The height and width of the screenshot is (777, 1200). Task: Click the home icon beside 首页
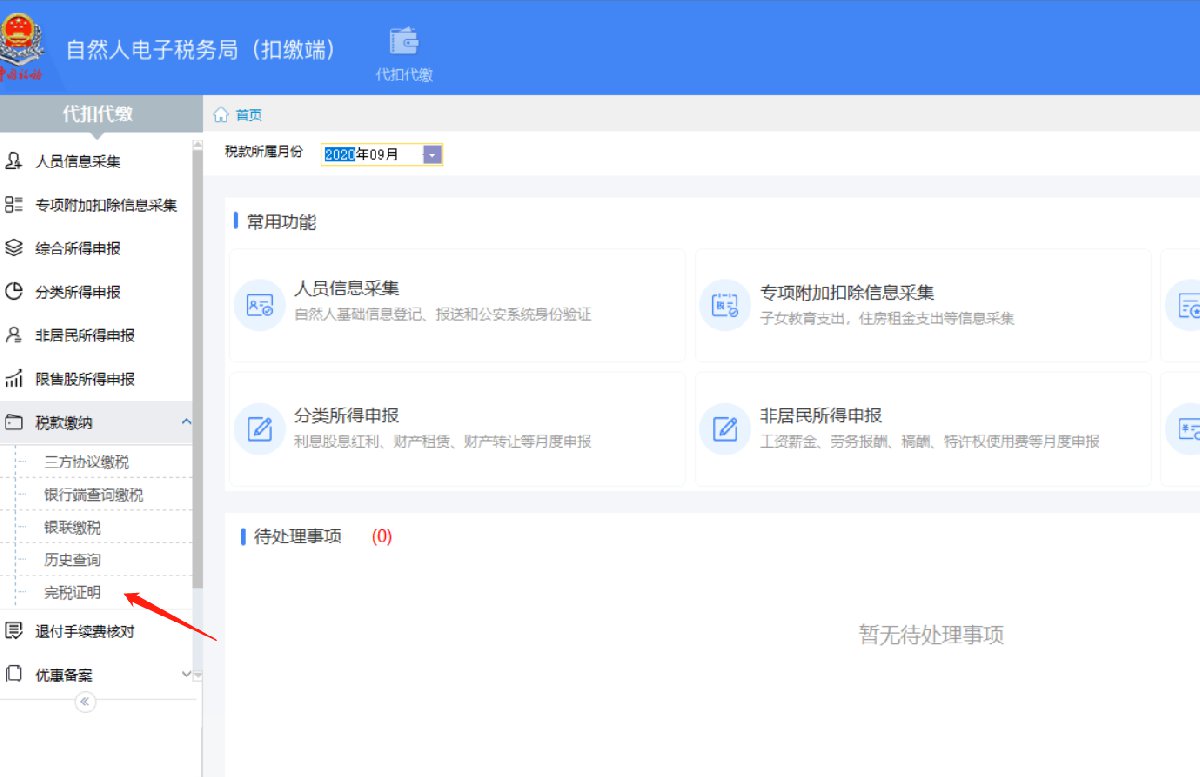coord(221,115)
